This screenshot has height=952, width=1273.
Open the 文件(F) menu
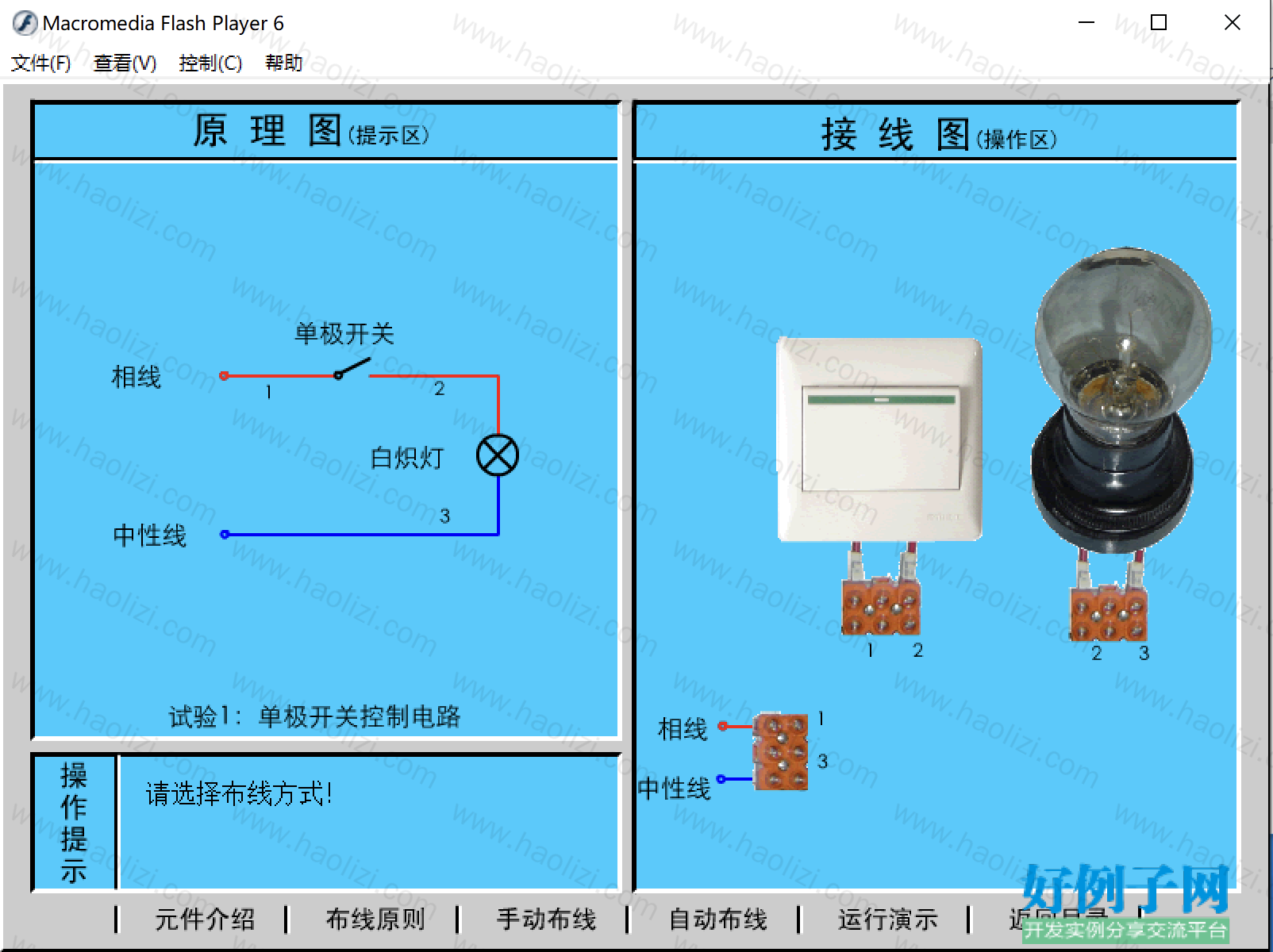point(40,63)
